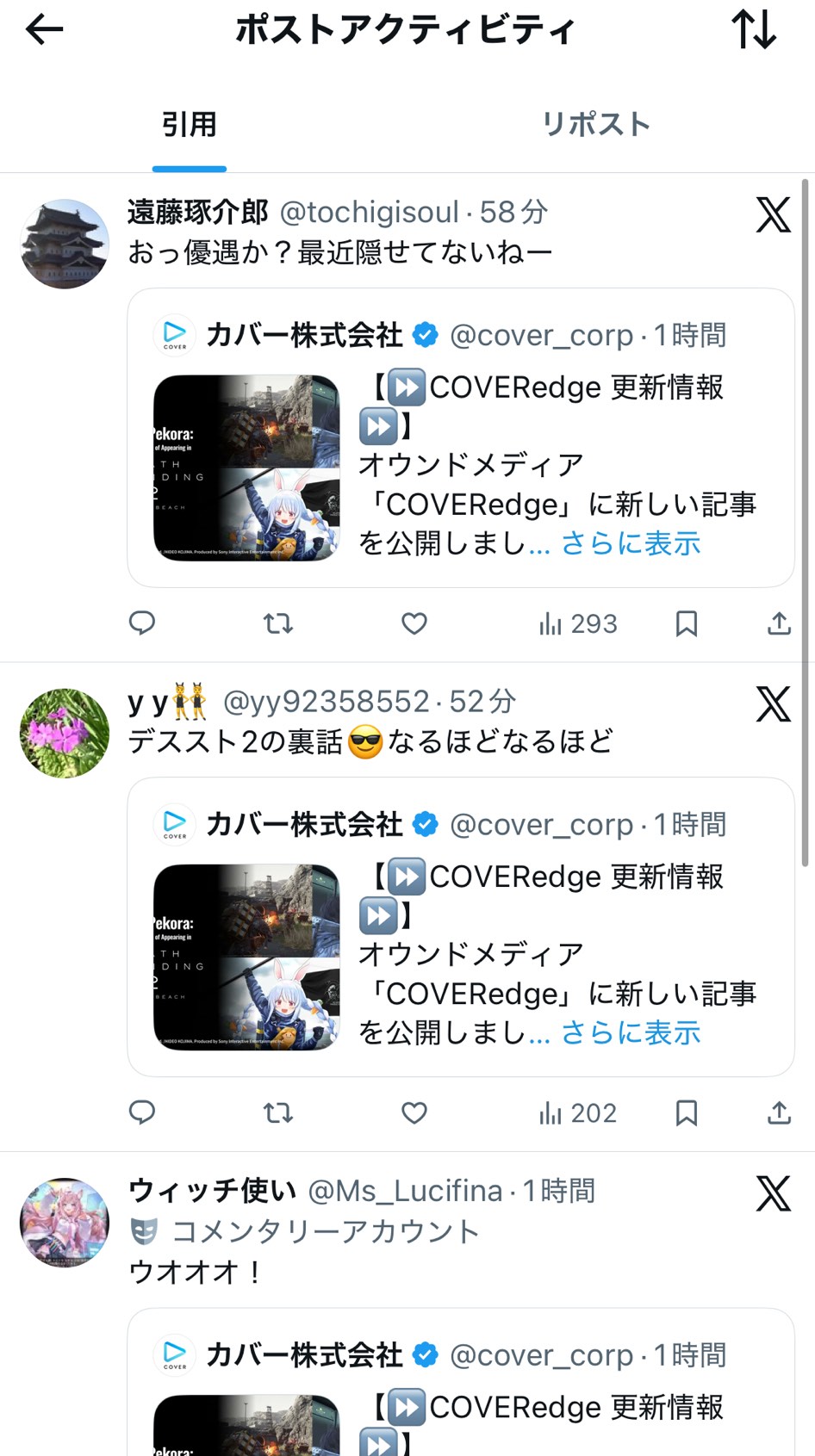The image size is (815, 1456).
Task: Open X menu on 遠藤琢介郎's post
Action: tap(773, 214)
